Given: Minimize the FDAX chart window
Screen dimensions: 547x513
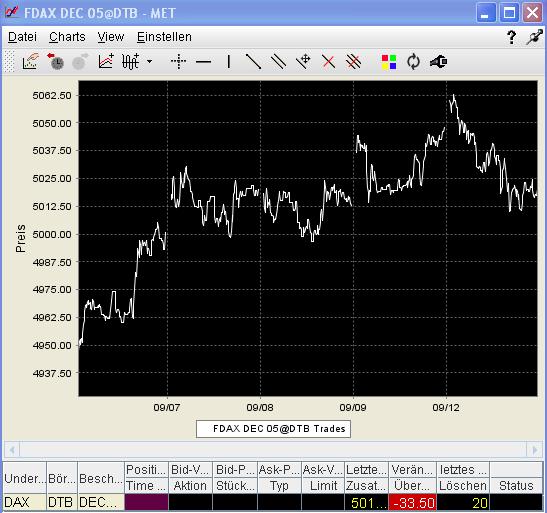Looking at the screenshot, I should [x=486, y=13].
